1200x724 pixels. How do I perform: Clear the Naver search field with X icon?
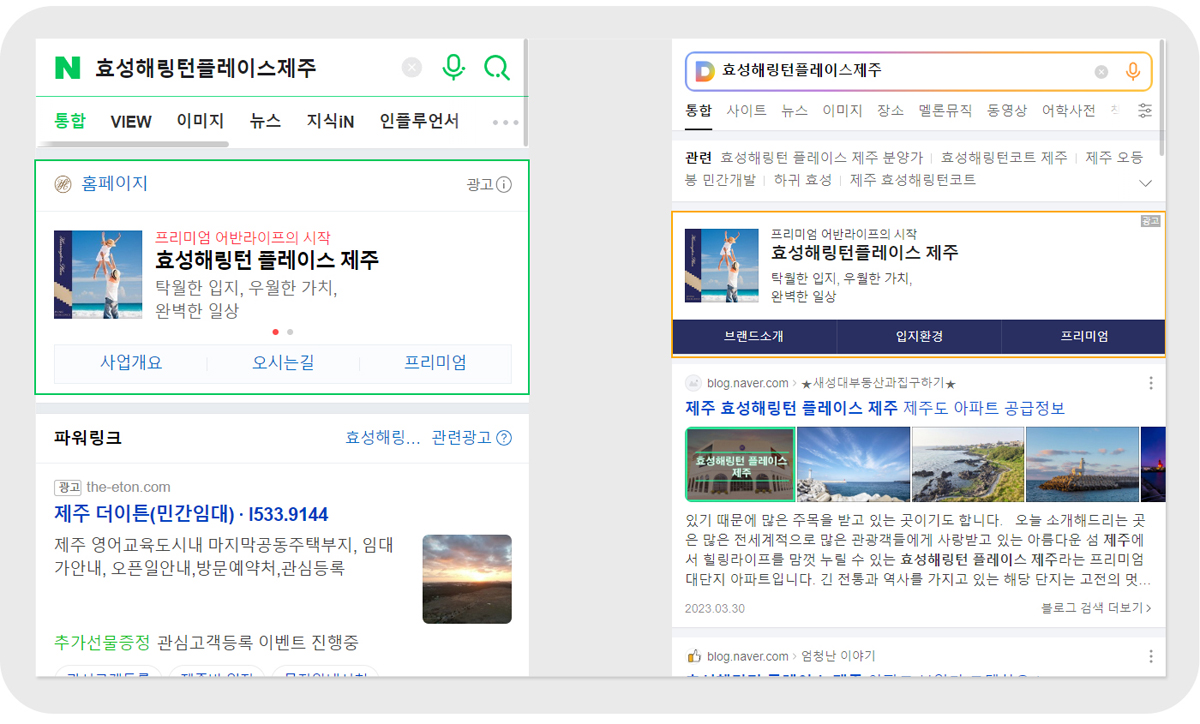(412, 68)
